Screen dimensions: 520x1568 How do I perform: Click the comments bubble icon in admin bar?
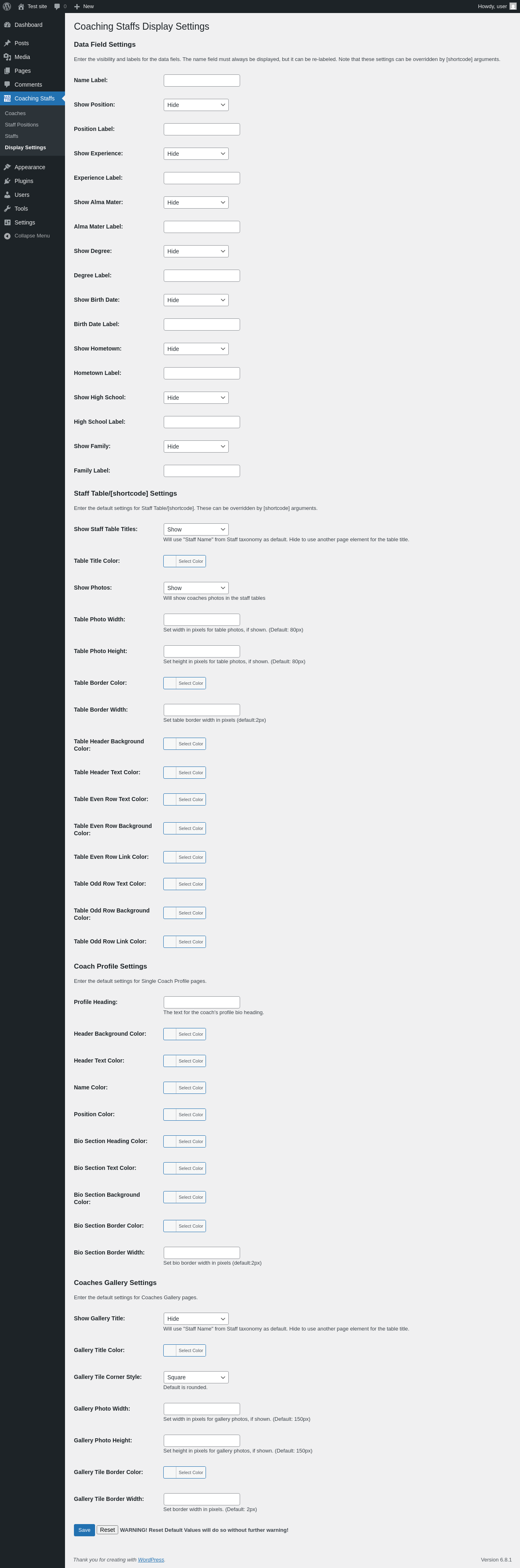pyautogui.click(x=57, y=6)
